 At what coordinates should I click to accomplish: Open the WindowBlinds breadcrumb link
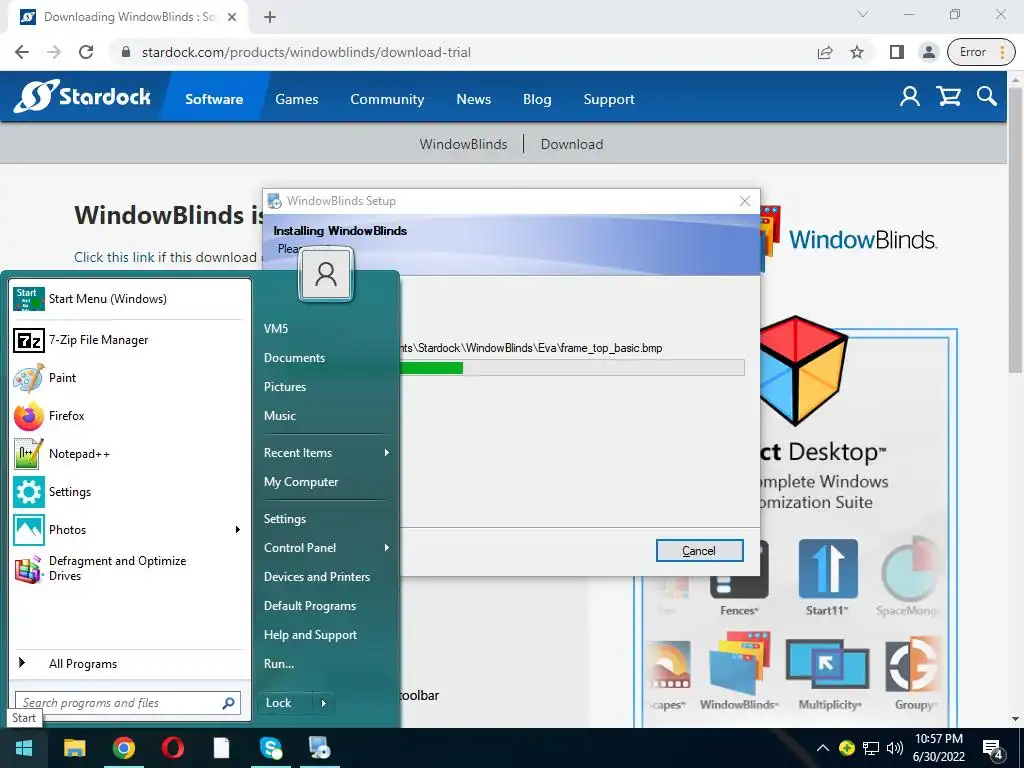click(x=463, y=144)
